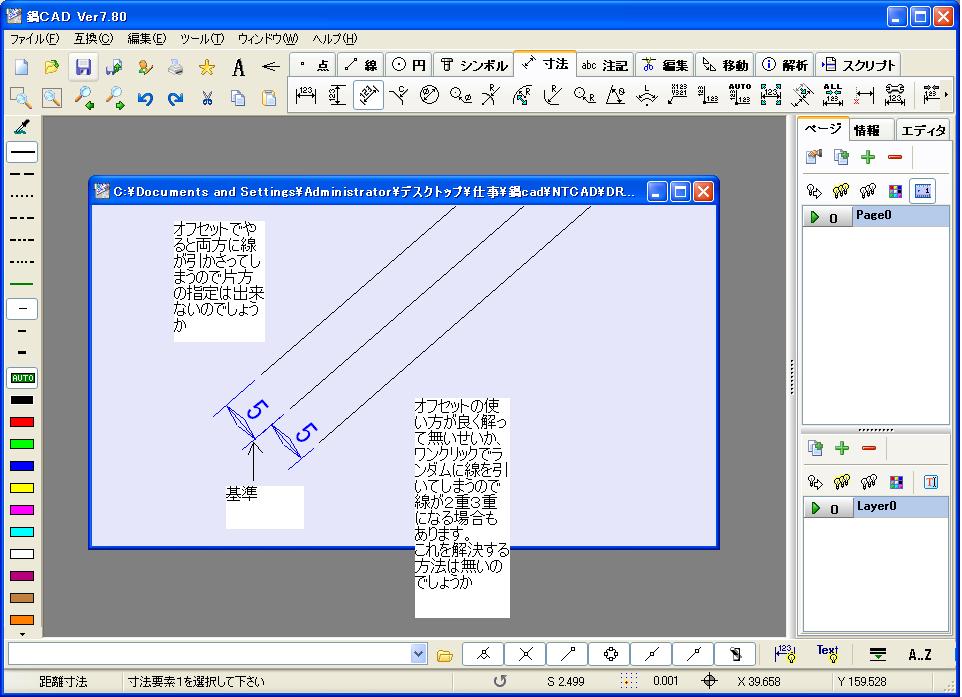Open the command input dropdown arrow

pyautogui.click(x=418, y=654)
